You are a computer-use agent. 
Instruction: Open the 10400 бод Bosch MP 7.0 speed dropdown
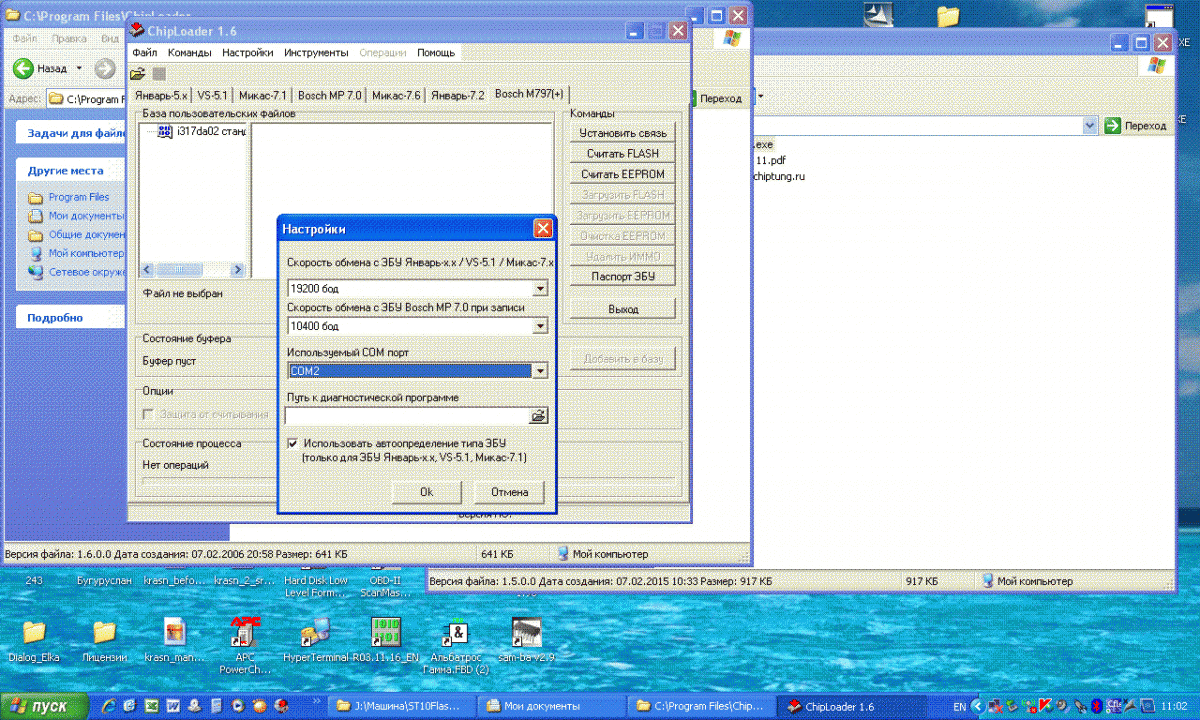coord(540,326)
